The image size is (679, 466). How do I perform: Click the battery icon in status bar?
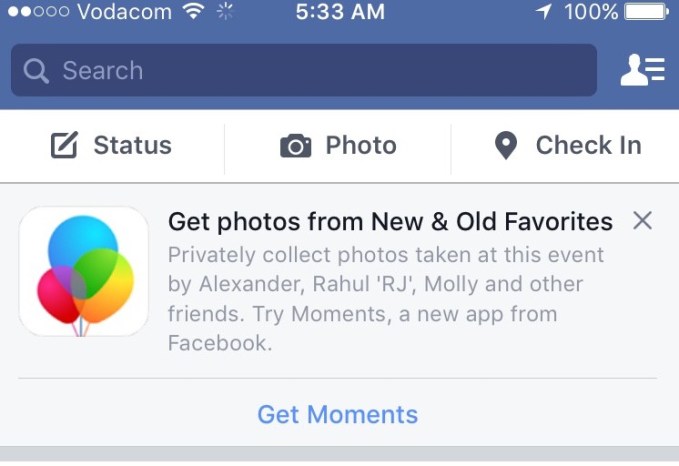pyautogui.click(x=647, y=13)
